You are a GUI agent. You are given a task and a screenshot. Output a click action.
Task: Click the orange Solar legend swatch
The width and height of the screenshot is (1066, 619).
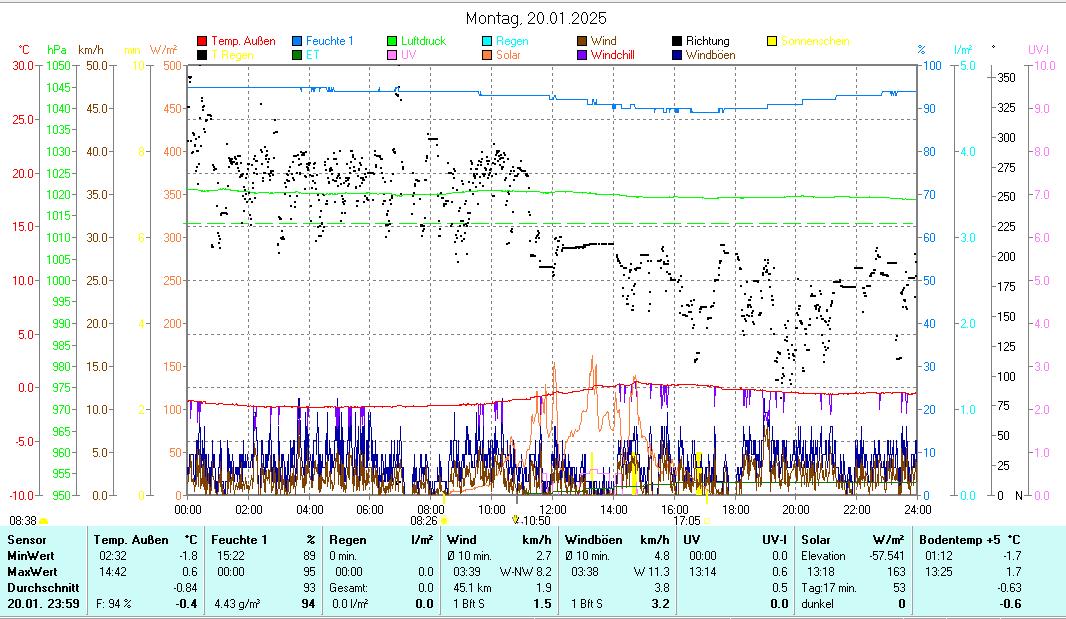[487, 55]
